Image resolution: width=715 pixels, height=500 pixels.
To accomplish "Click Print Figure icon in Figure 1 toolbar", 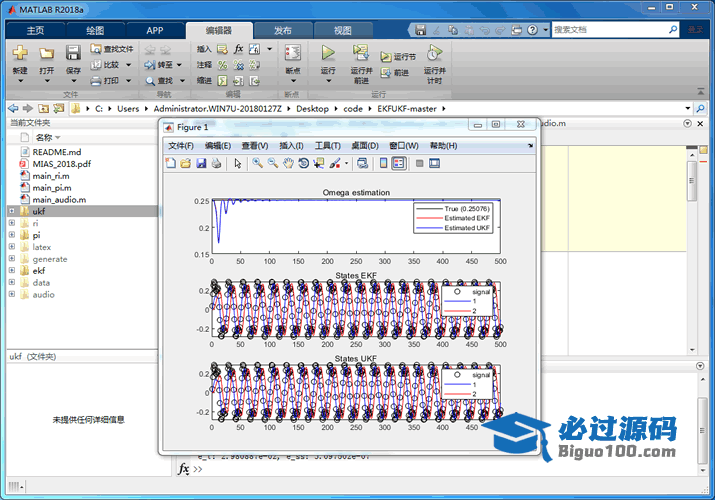I will coord(216,163).
